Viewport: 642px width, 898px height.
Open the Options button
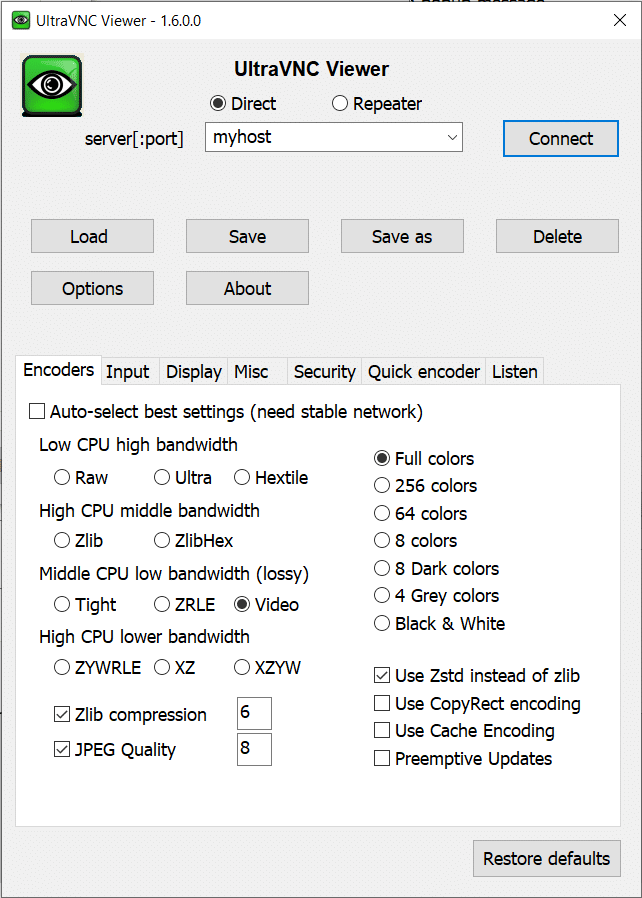[x=92, y=288]
